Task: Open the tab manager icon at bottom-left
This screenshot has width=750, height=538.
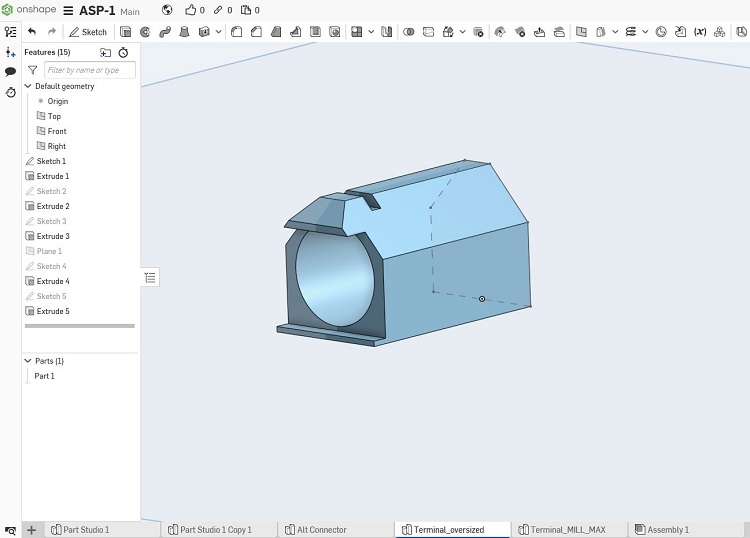Action: (10, 530)
